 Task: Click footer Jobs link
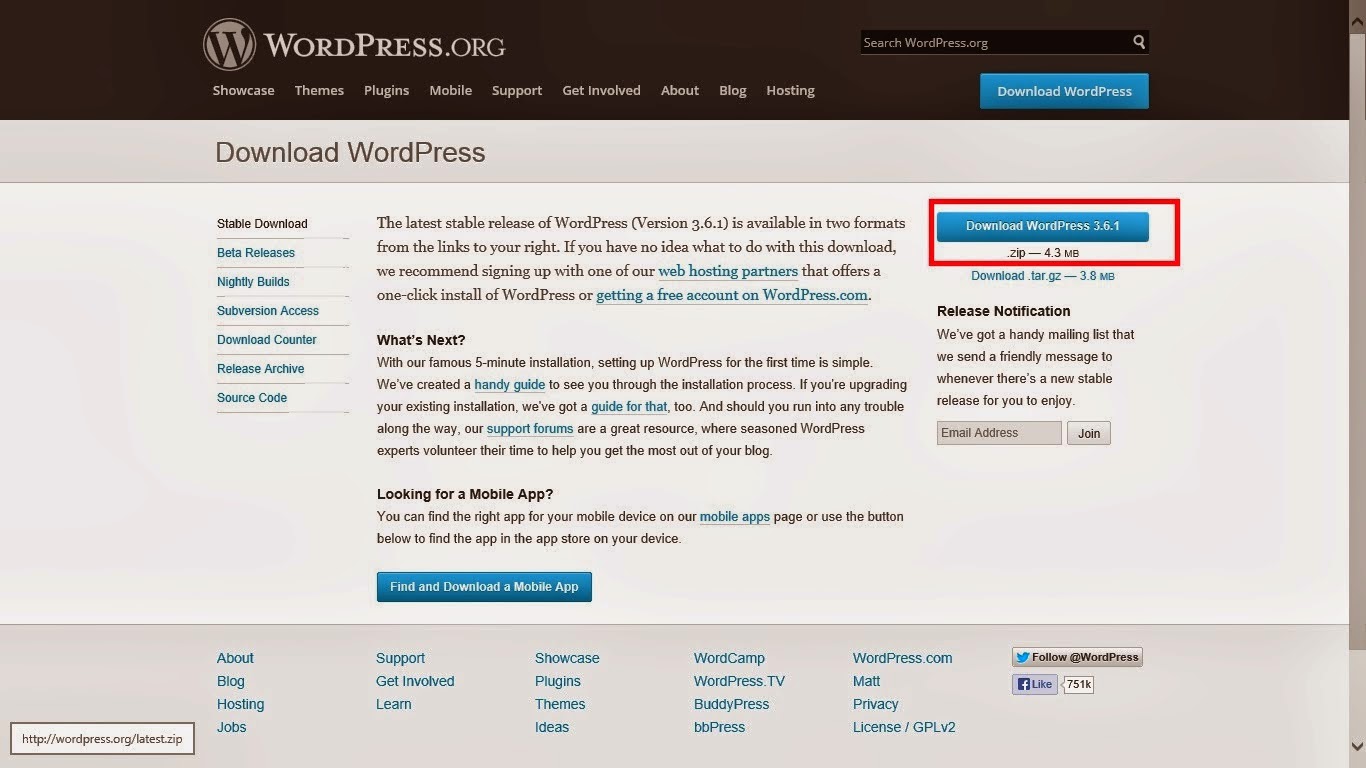pyautogui.click(x=232, y=727)
